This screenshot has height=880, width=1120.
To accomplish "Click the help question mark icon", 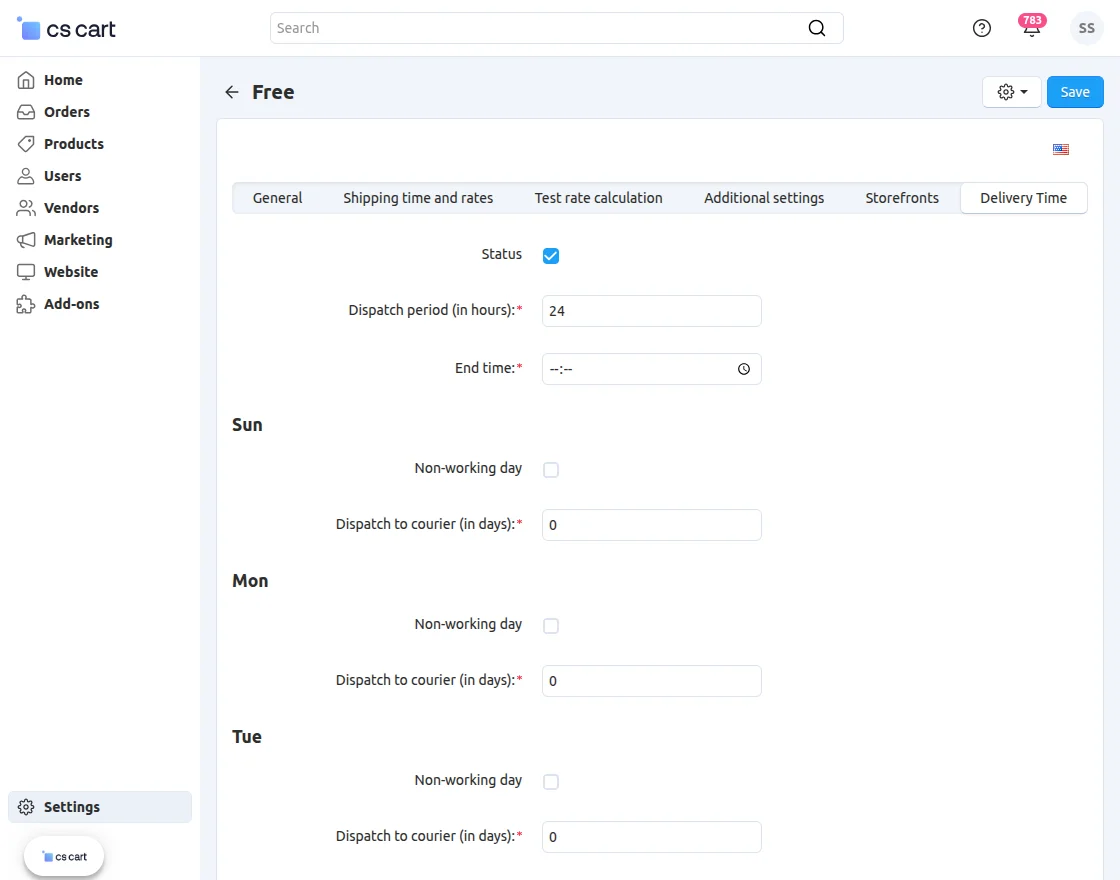I will click(x=981, y=28).
